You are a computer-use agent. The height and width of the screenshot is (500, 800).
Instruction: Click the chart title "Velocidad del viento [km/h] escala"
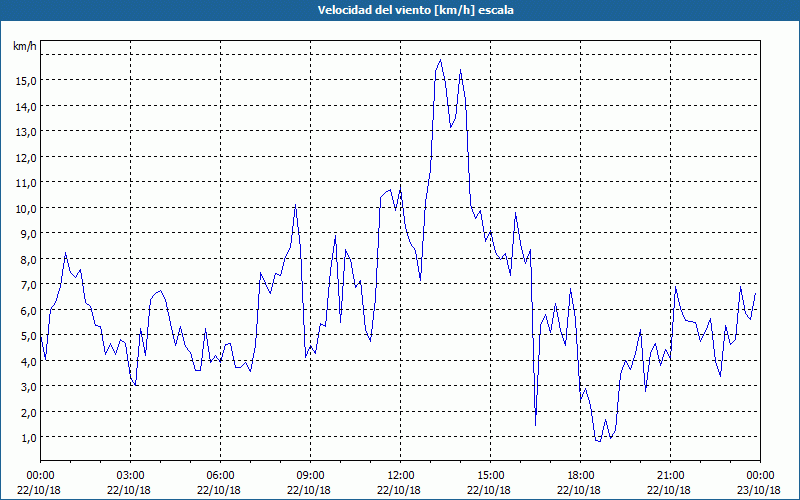[x=415, y=10]
